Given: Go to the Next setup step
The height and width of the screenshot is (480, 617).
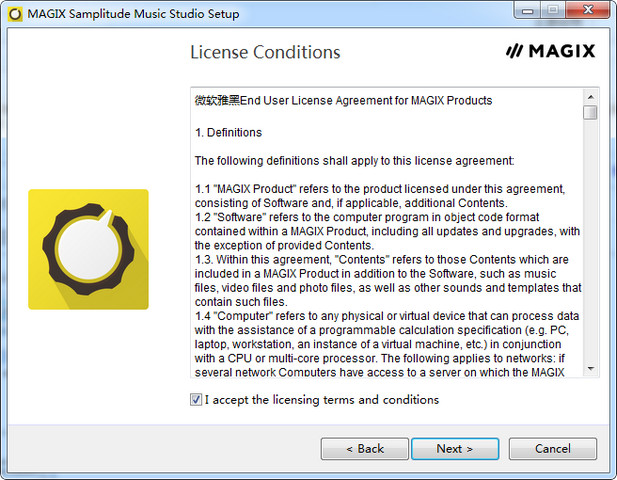Looking at the screenshot, I should point(455,449).
